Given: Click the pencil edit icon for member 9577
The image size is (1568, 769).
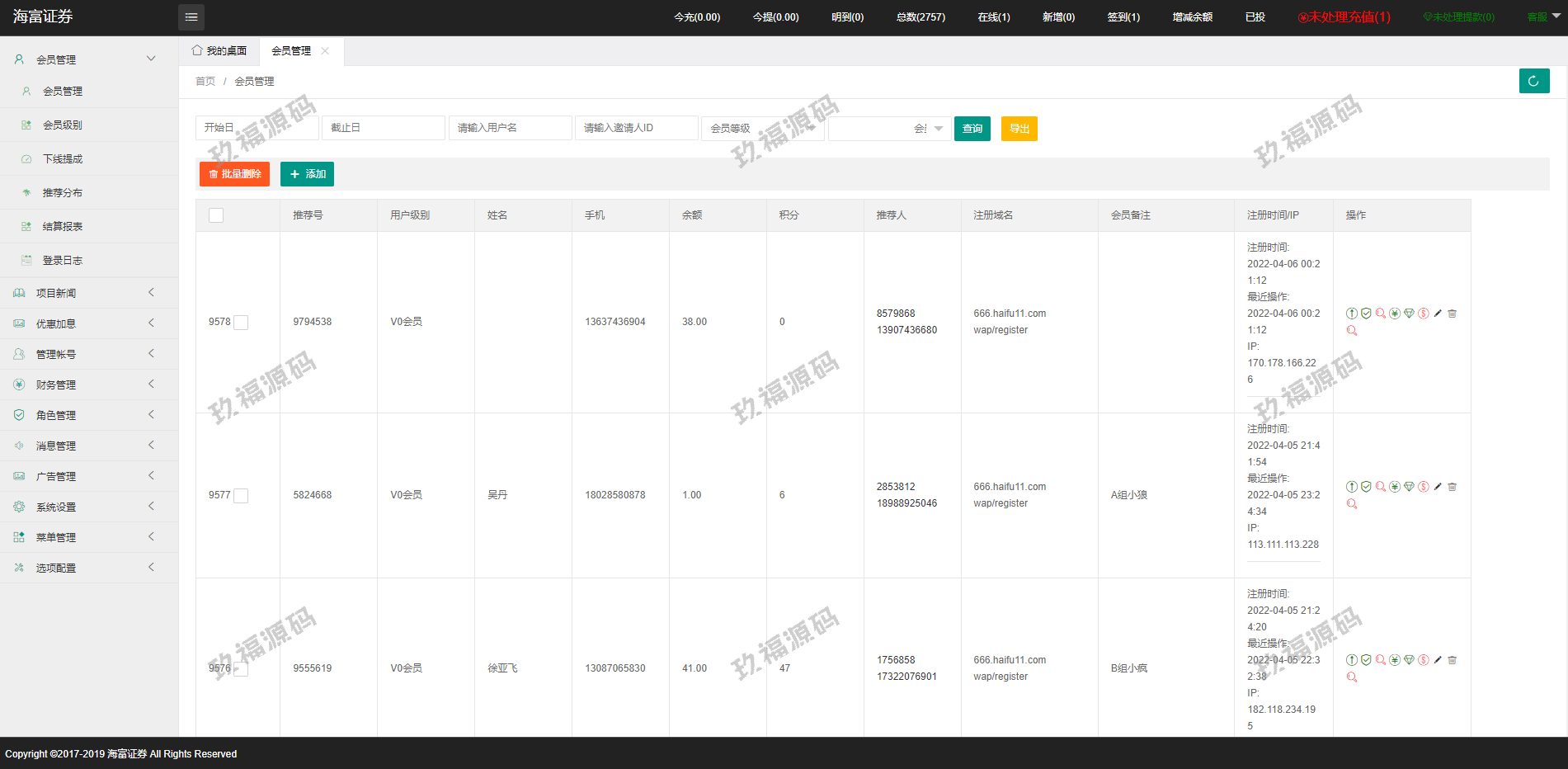Looking at the screenshot, I should (1438, 487).
